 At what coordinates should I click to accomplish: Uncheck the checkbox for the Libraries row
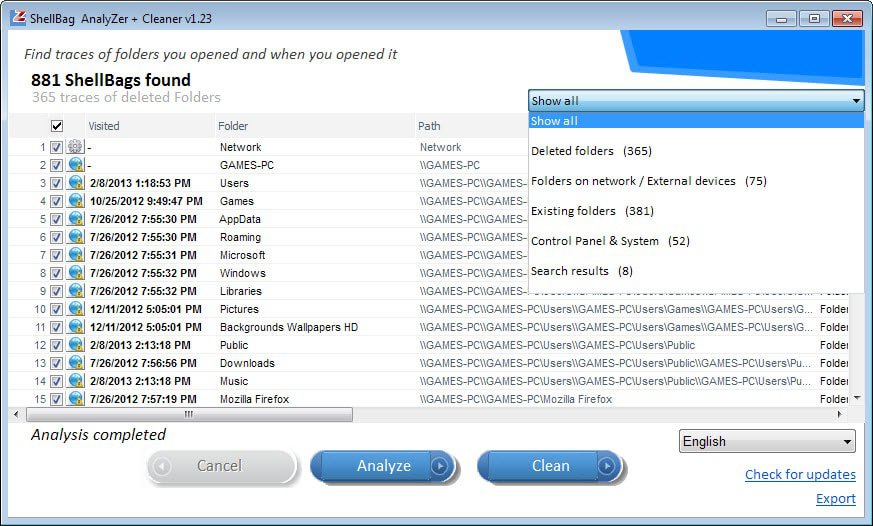point(57,291)
